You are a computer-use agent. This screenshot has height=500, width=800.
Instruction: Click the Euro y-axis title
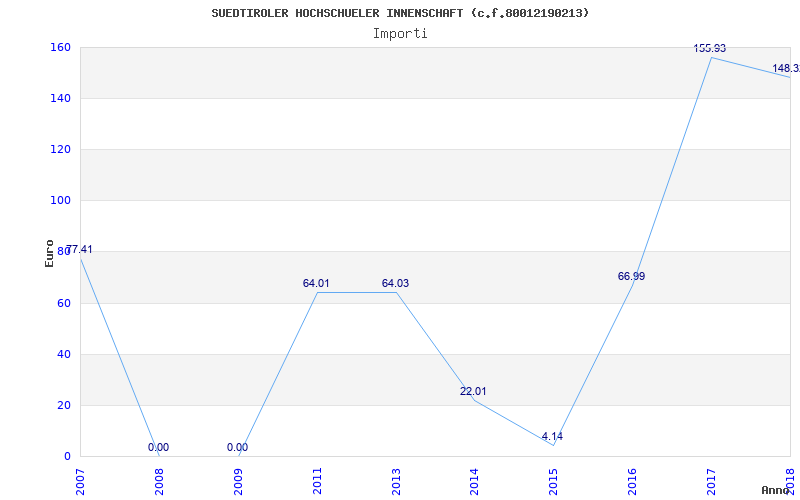(49, 253)
